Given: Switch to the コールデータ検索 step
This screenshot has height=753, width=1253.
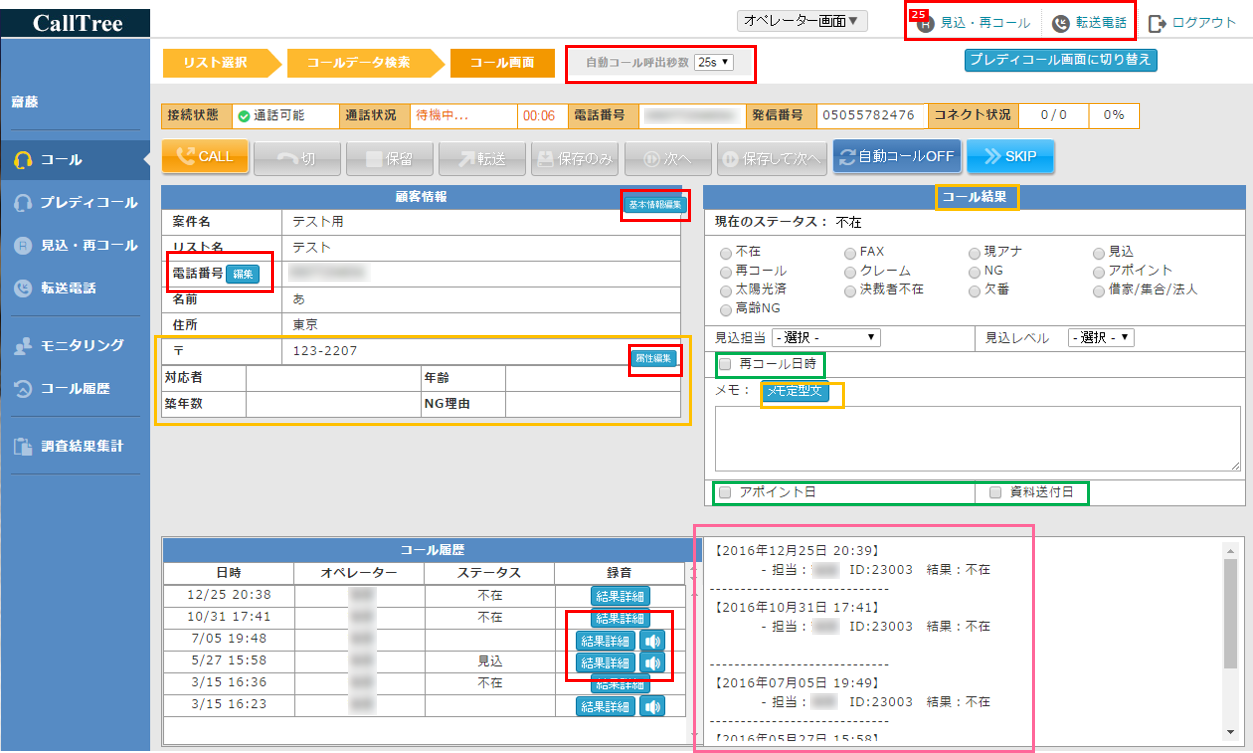Looking at the screenshot, I should pyautogui.click(x=358, y=62).
